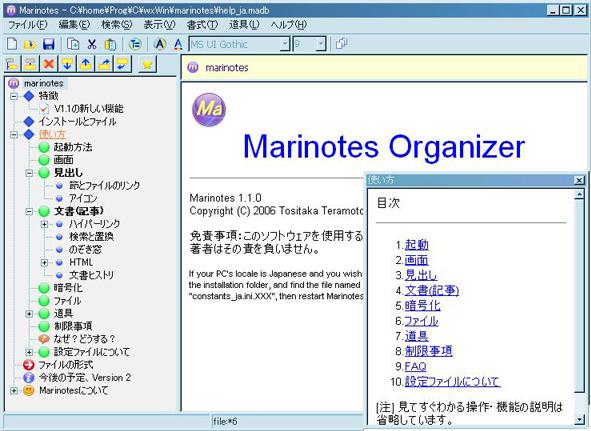Expand the 設定ファイルについて tree node
This screenshot has width=591, height=431.
tap(29, 352)
